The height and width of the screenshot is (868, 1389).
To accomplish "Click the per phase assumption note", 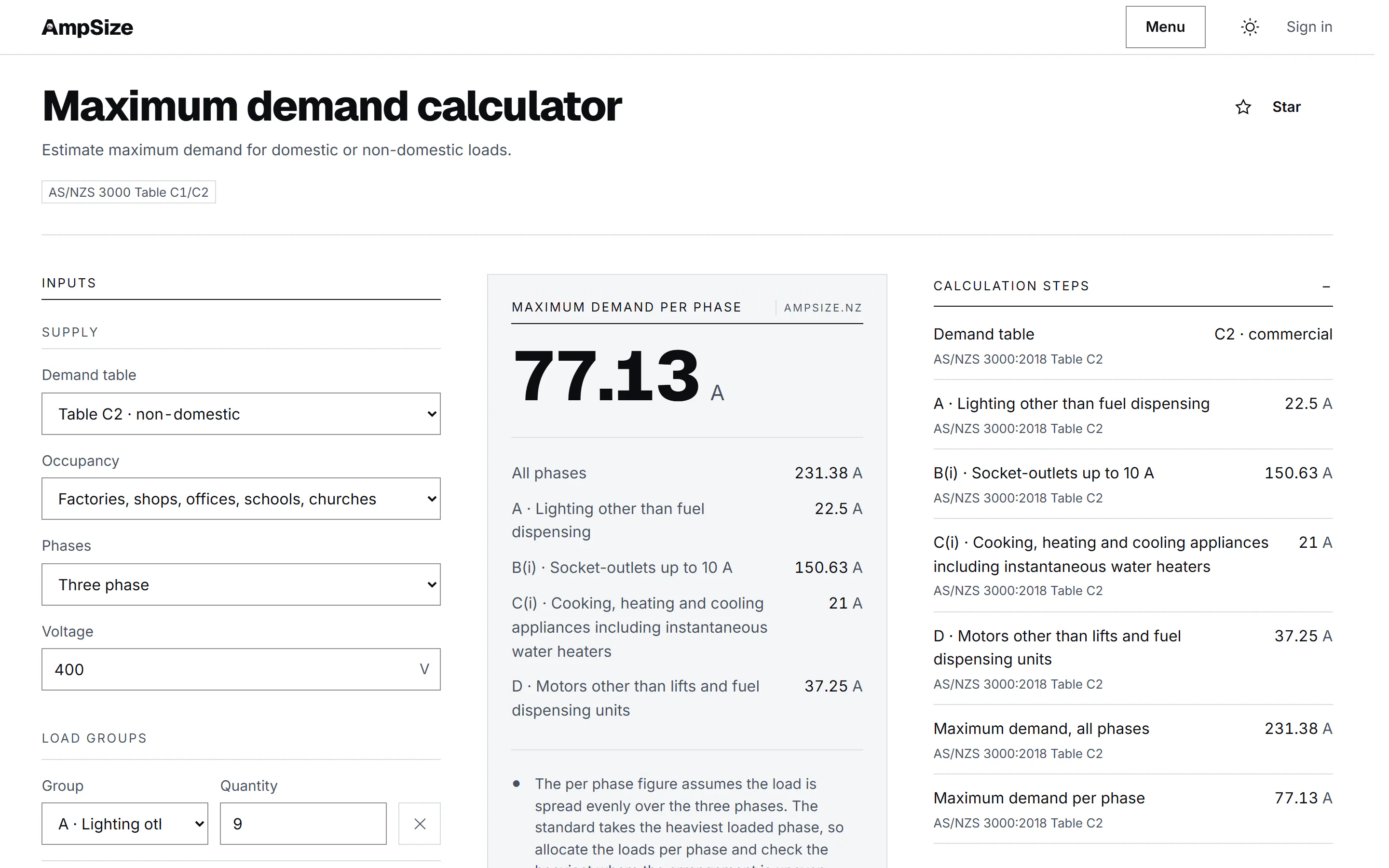I will [689, 822].
